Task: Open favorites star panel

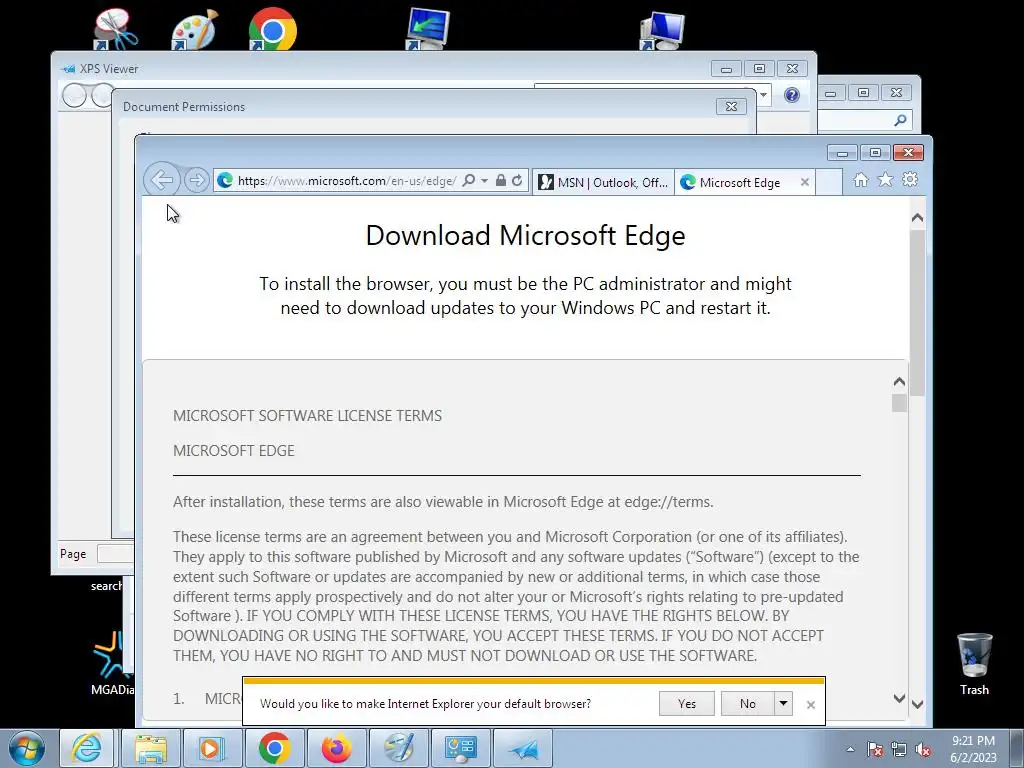Action: pos(885,180)
